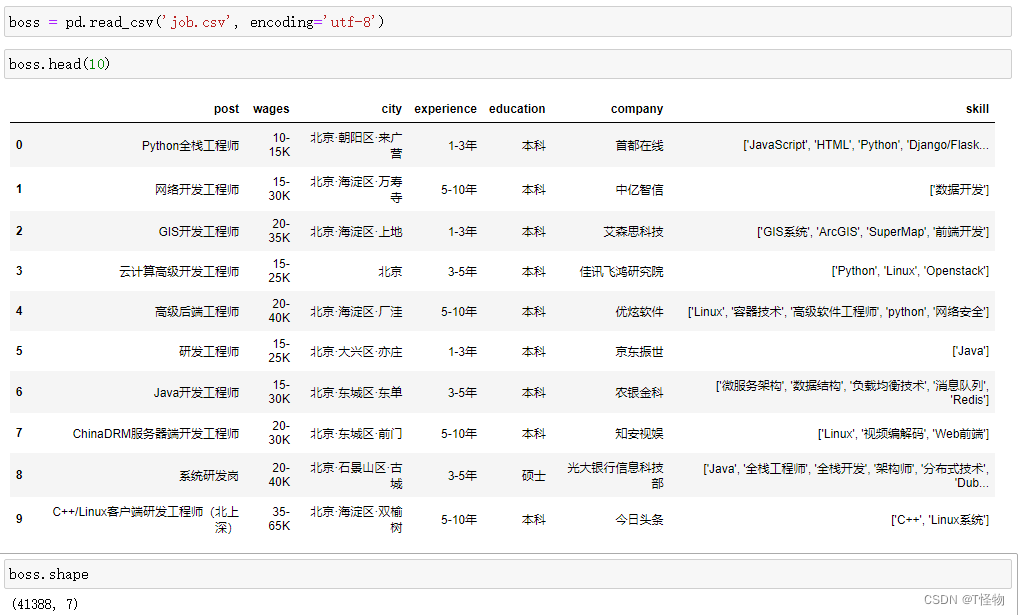Click the city cell '北京·石景山区·古城'
Screen dimensions: 1019x615
[x=356, y=475]
